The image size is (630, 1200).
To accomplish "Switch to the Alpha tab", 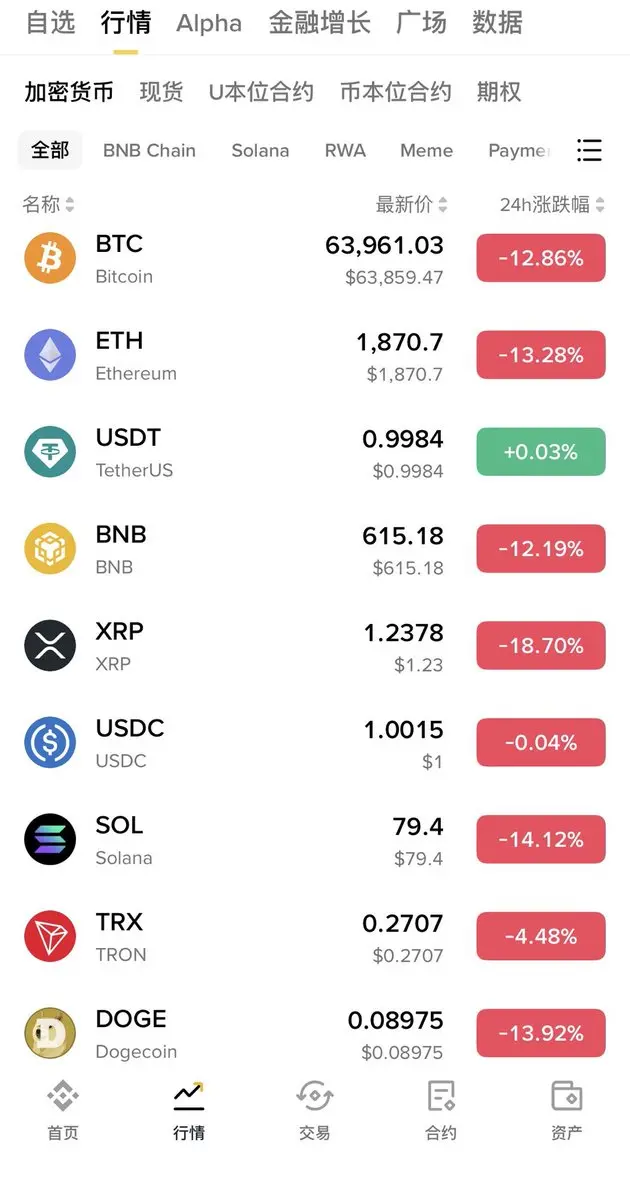I will 209,23.
